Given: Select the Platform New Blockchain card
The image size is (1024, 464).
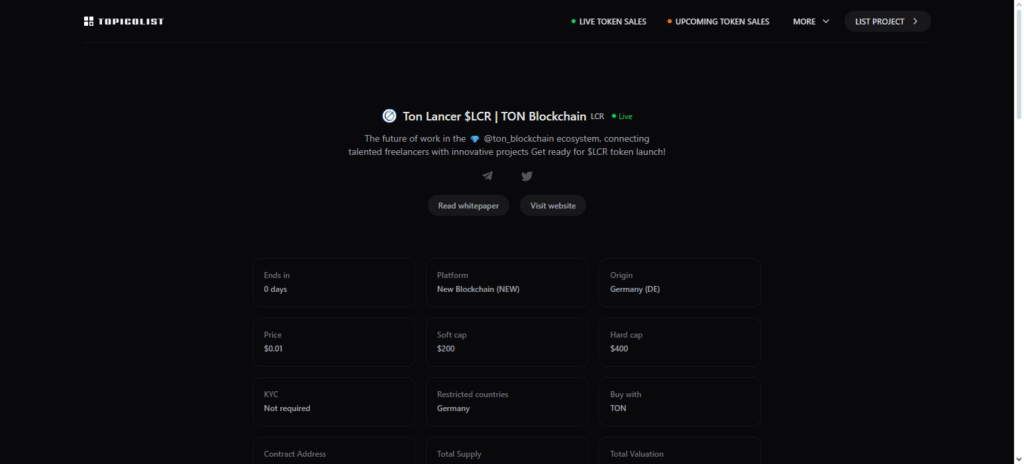Looking at the screenshot, I should pos(506,282).
